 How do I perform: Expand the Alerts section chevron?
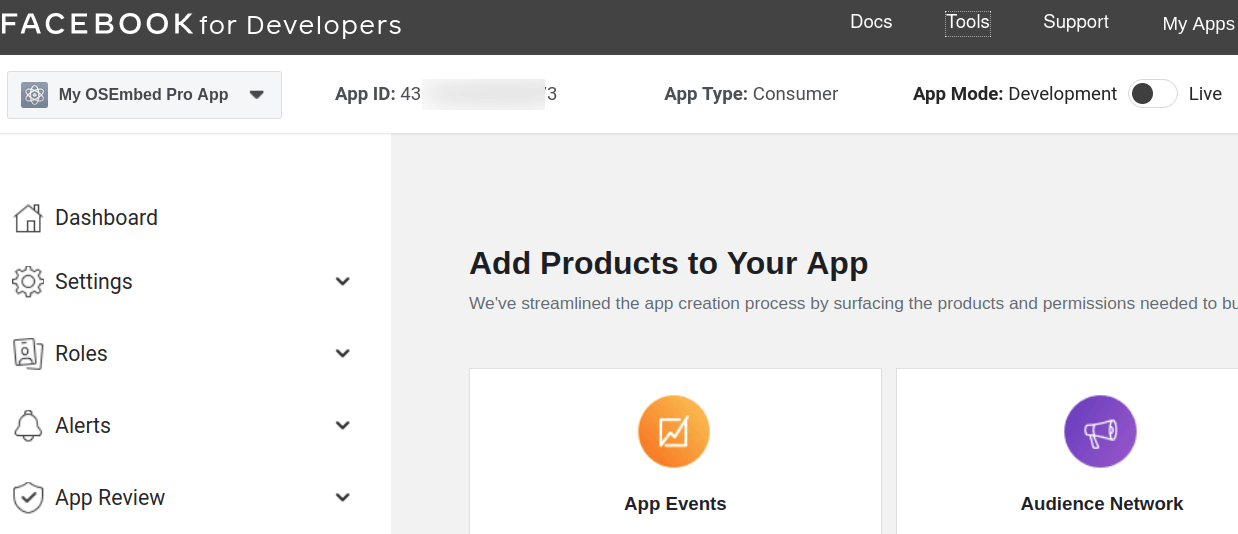pos(343,426)
